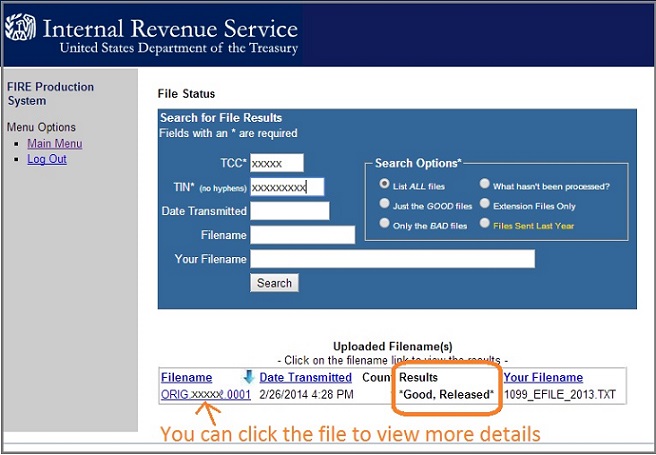656x455 pixels.
Task: Click the Filename search text box
Action: [302, 235]
